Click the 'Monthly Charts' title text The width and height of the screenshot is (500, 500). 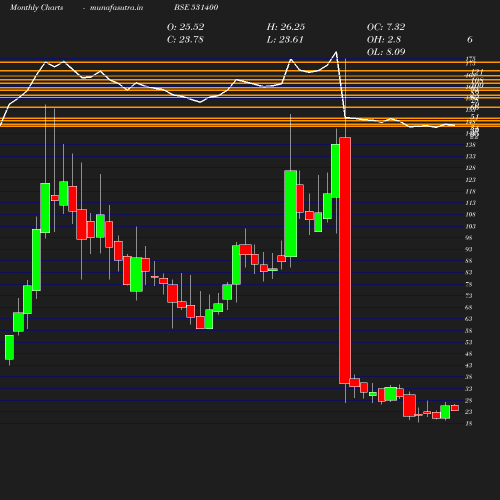pos(36,7)
